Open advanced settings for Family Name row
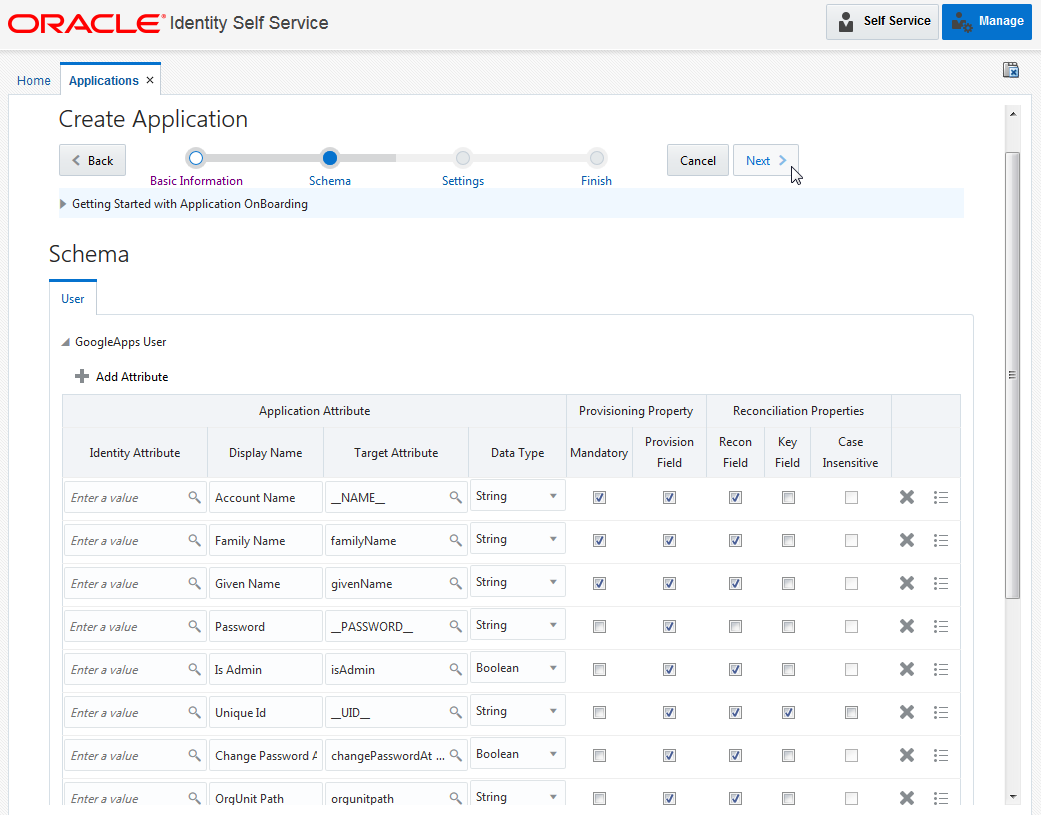The image size is (1041, 815). (x=940, y=540)
